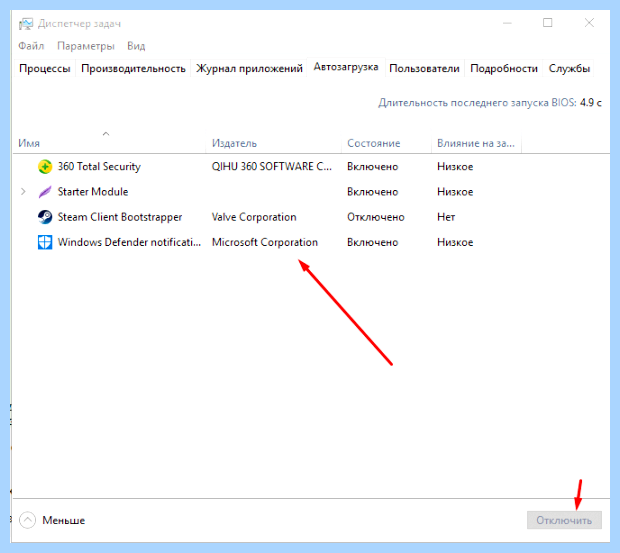Image resolution: width=620 pixels, height=553 pixels.
Task: Click Отключено status in the Steam row
Action: tap(376, 217)
